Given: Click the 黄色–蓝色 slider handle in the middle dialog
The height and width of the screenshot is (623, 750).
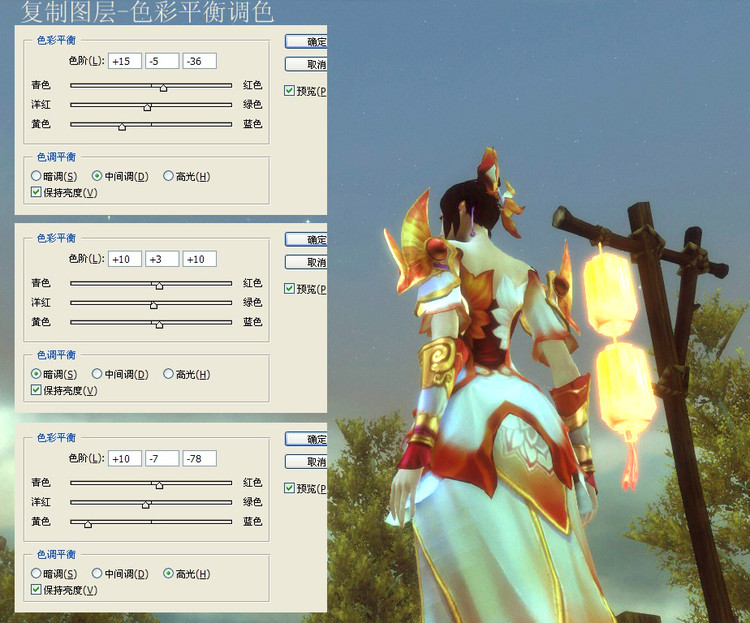Looking at the screenshot, I should coord(159,325).
